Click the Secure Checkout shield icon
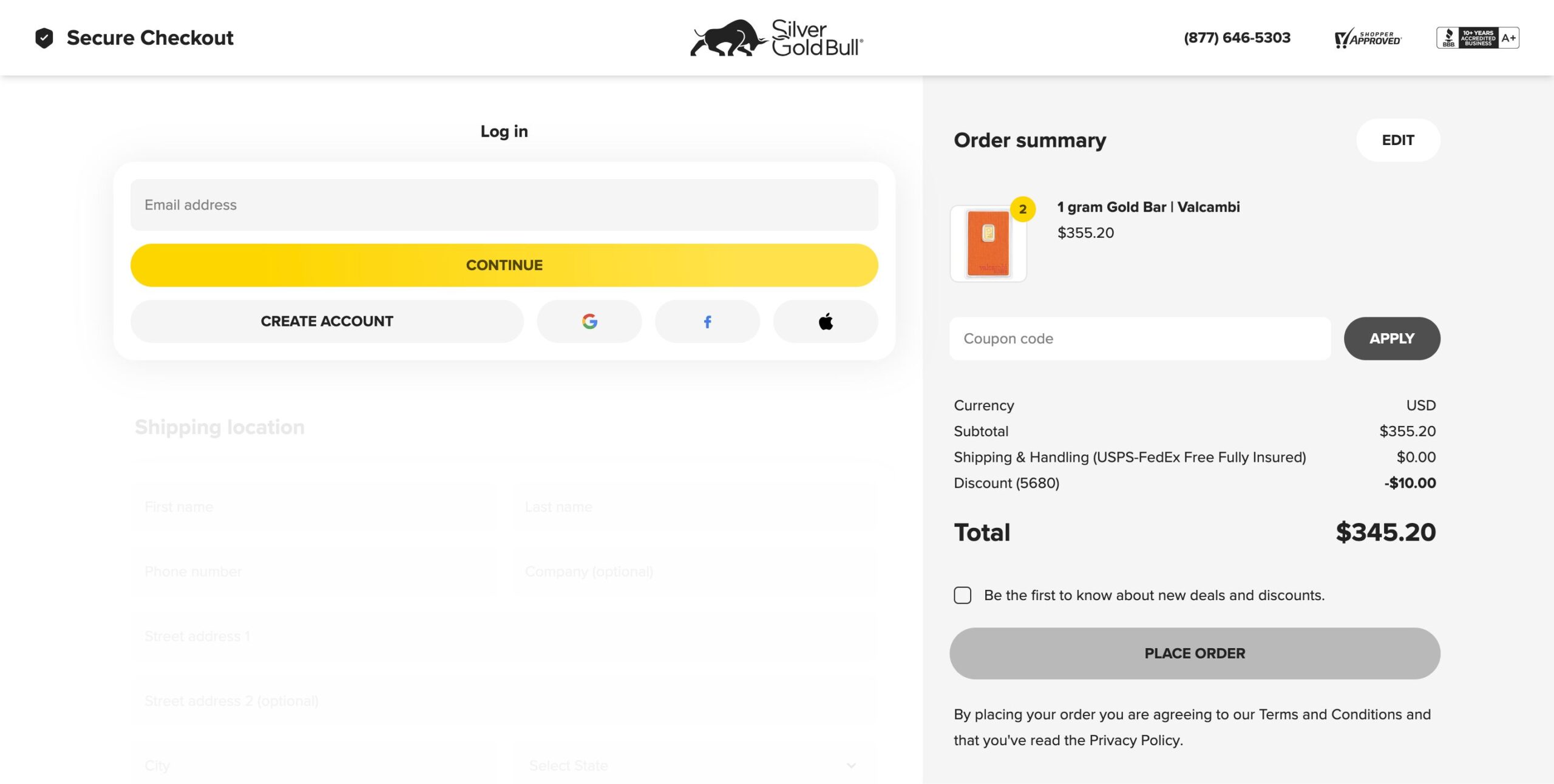The height and width of the screenshot is (784, 1554). (x=44, y=38)
